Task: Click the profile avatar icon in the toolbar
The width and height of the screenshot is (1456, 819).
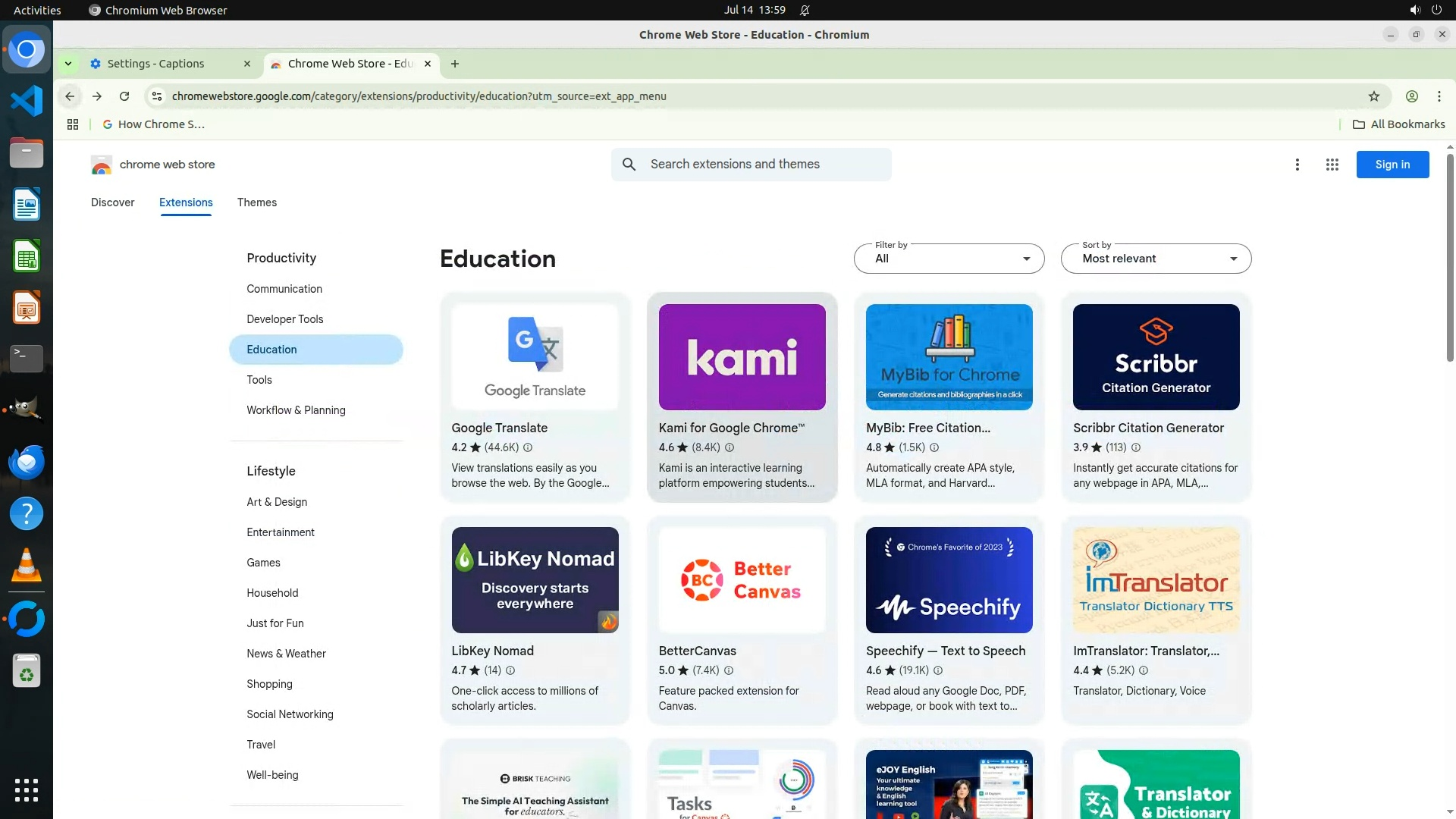Action: click(1411, 96)
